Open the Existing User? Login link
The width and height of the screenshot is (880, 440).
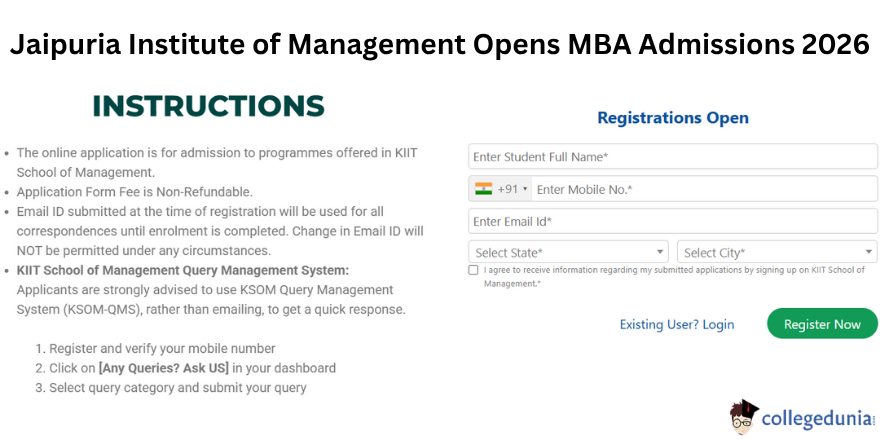pos(676,324)
